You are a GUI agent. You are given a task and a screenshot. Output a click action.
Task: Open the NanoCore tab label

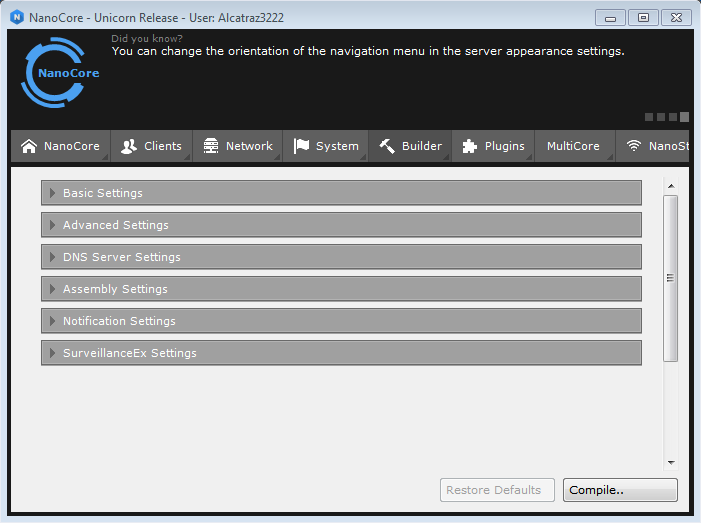tap(72, 146)
